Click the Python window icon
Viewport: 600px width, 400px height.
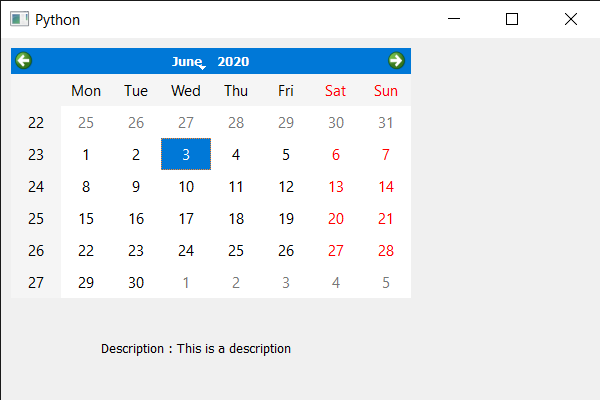(19, 19)
